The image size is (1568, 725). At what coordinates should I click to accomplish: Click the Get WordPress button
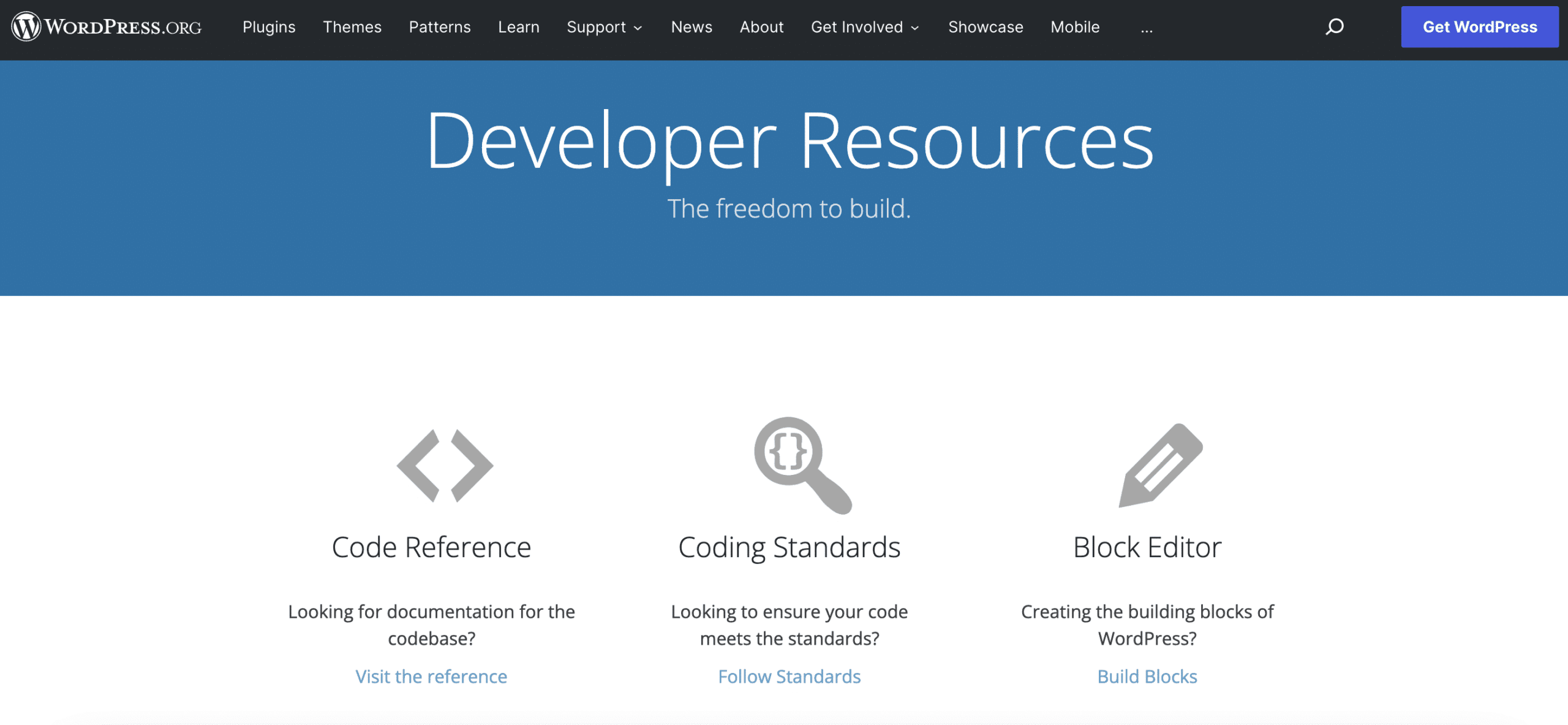tap(1480, 27)
